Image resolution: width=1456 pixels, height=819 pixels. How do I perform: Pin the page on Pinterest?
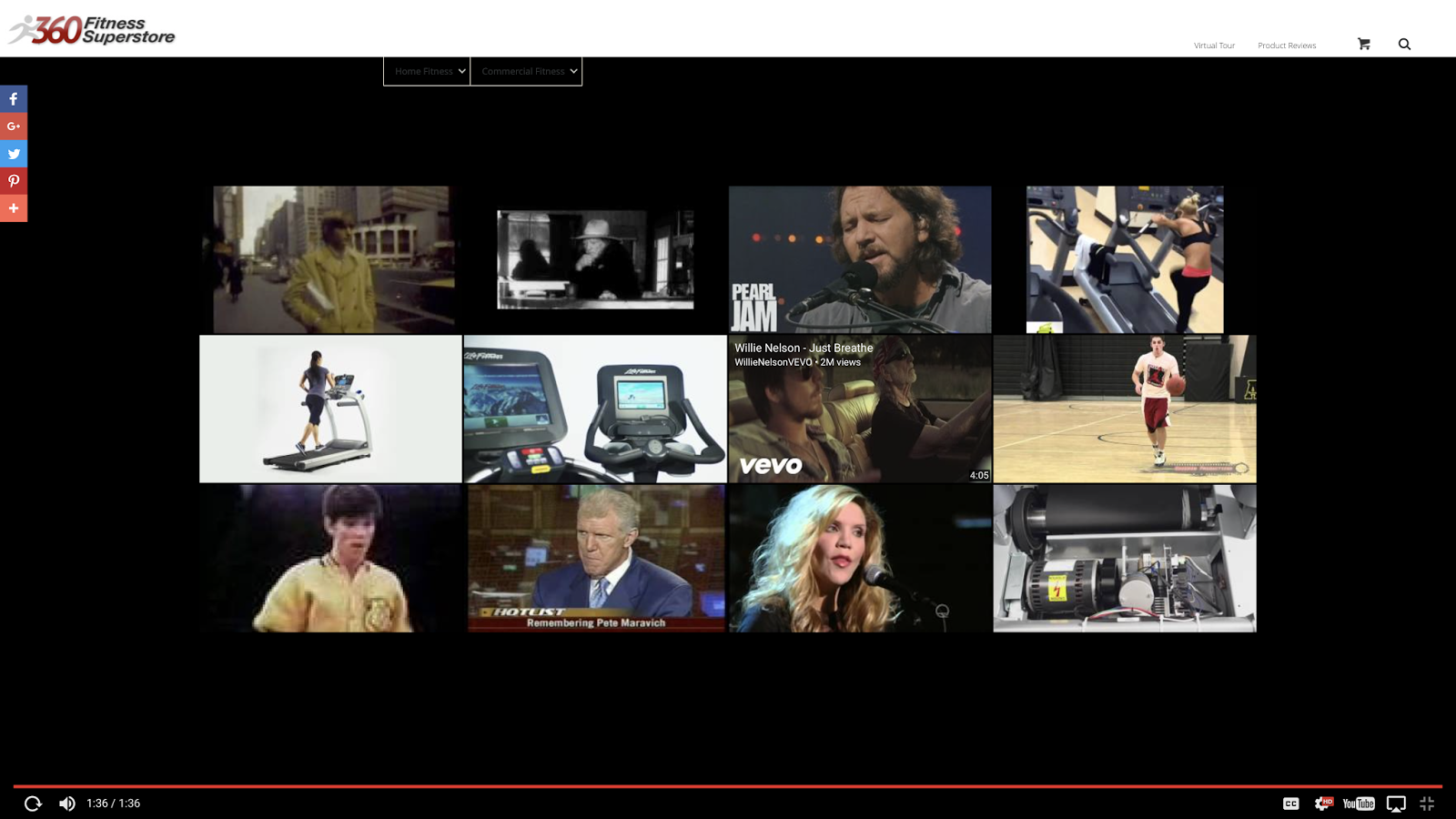[14, 181]
